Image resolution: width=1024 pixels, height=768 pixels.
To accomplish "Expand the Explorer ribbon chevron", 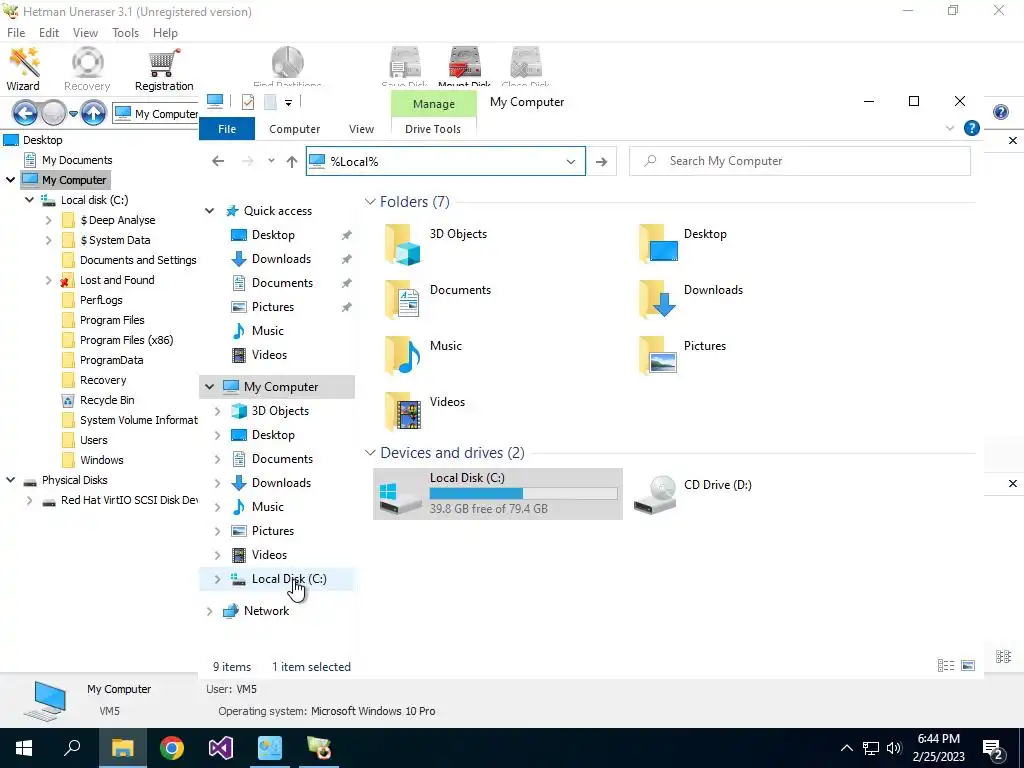I will [950, 128].
